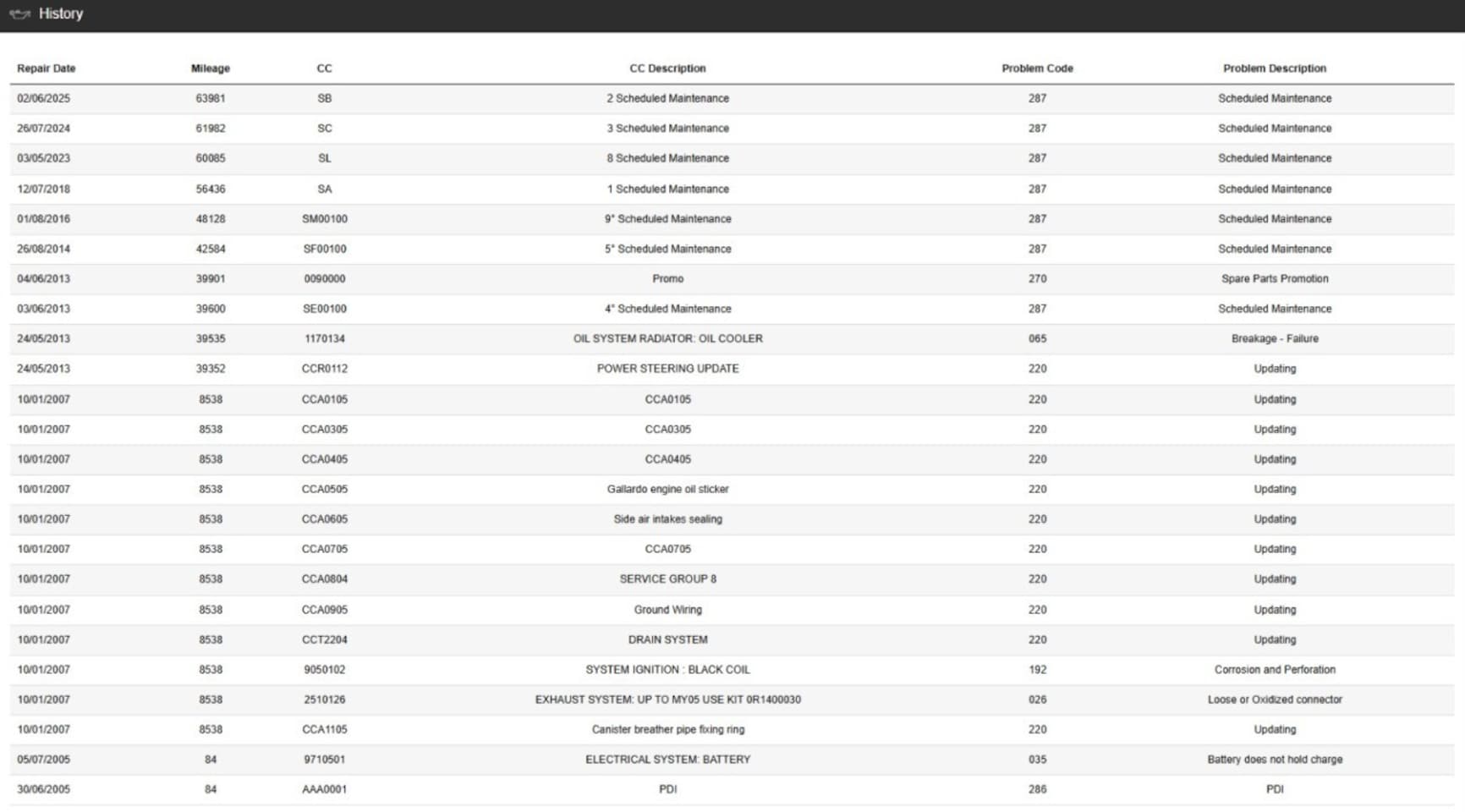The image size is (1465, 812).
Task: Click the Gallardo engine oil sticker entry
Action: point(667,489)
